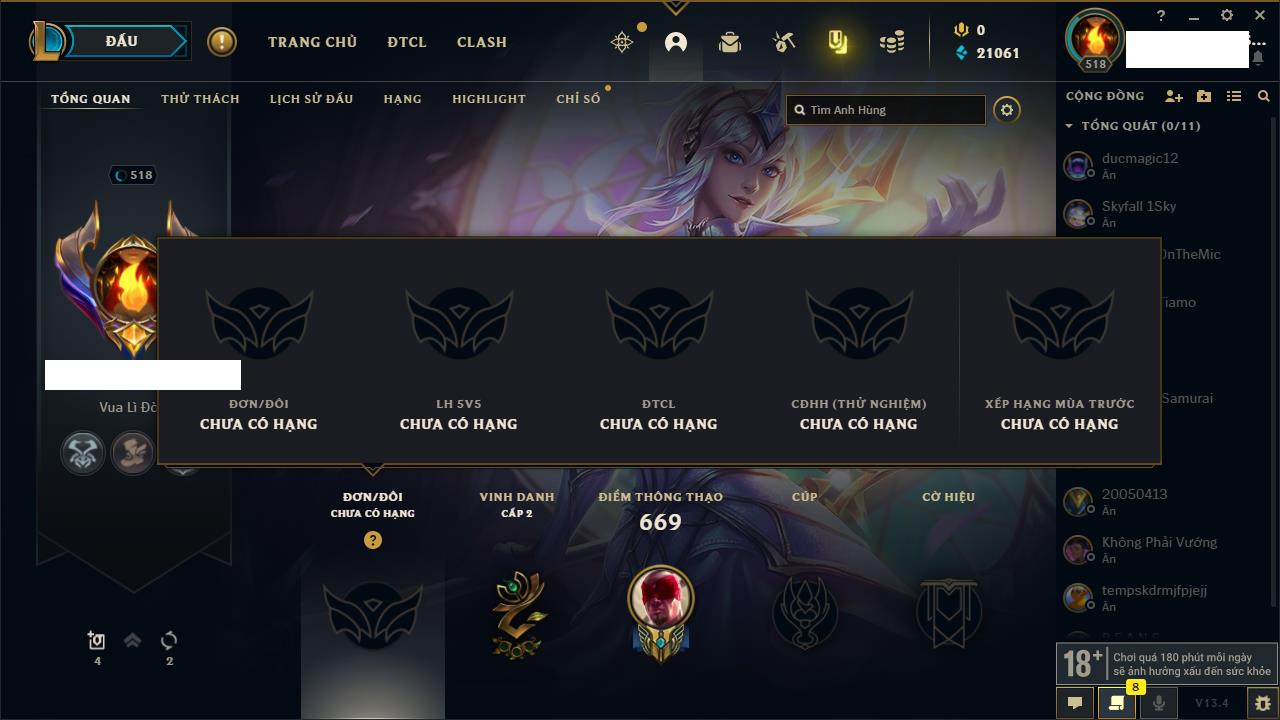Open champion search settings gear
Screen dimensions: 1280x720
click(x=1007, y=110)
